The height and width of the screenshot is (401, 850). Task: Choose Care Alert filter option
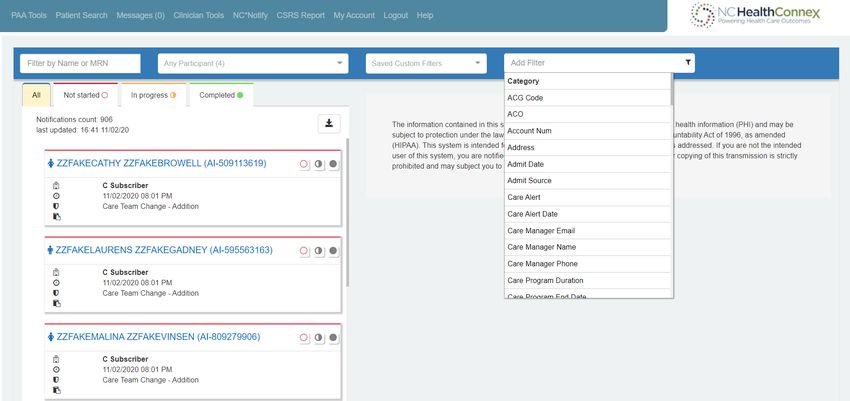pyautogui.click(x=588, y=197)
